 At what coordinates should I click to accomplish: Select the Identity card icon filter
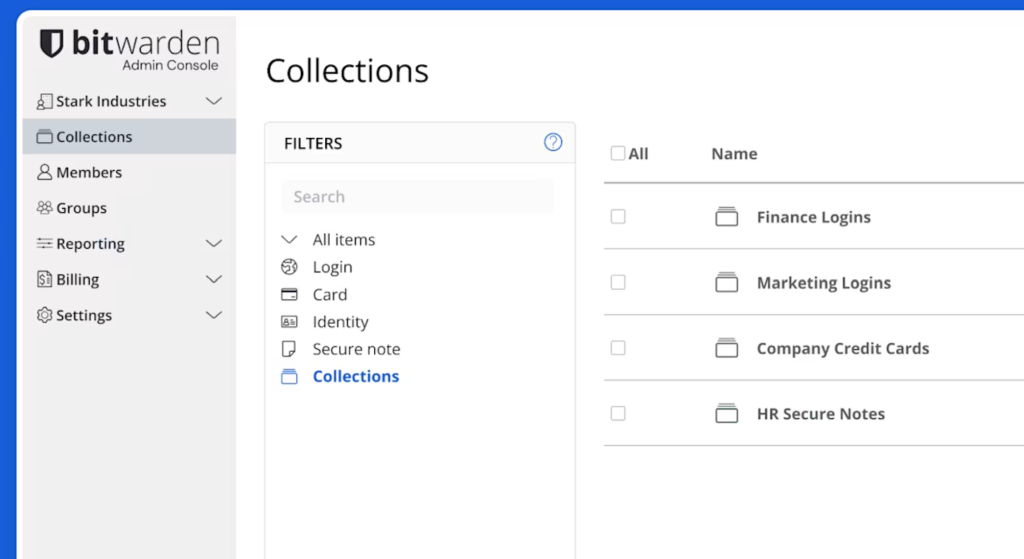pos(289,322)
